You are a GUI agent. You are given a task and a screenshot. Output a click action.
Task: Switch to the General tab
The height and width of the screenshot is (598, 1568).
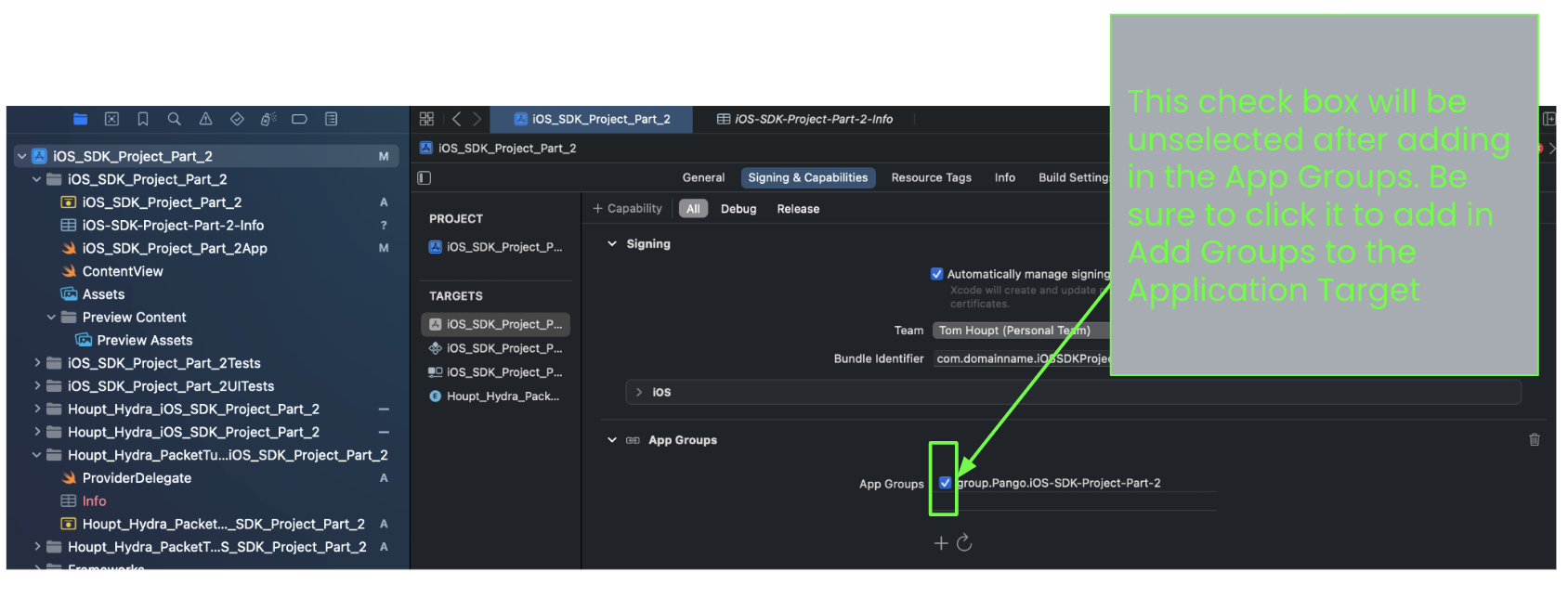703,177
